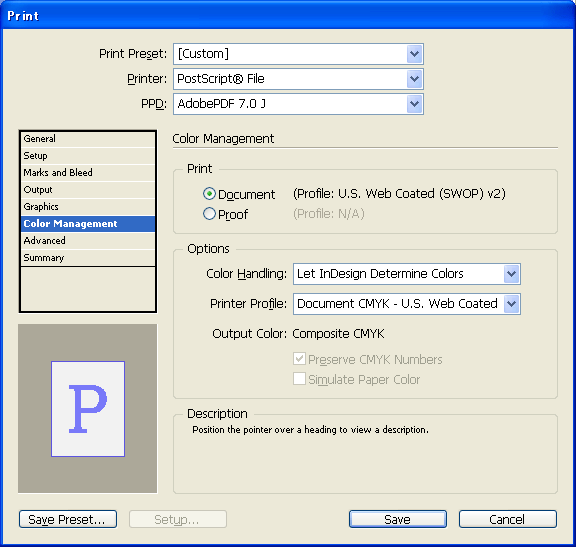The height and width of the screenshot is (547, 576).
Task: Click the disabled Setup... button
Action: (x=178, y=519)
